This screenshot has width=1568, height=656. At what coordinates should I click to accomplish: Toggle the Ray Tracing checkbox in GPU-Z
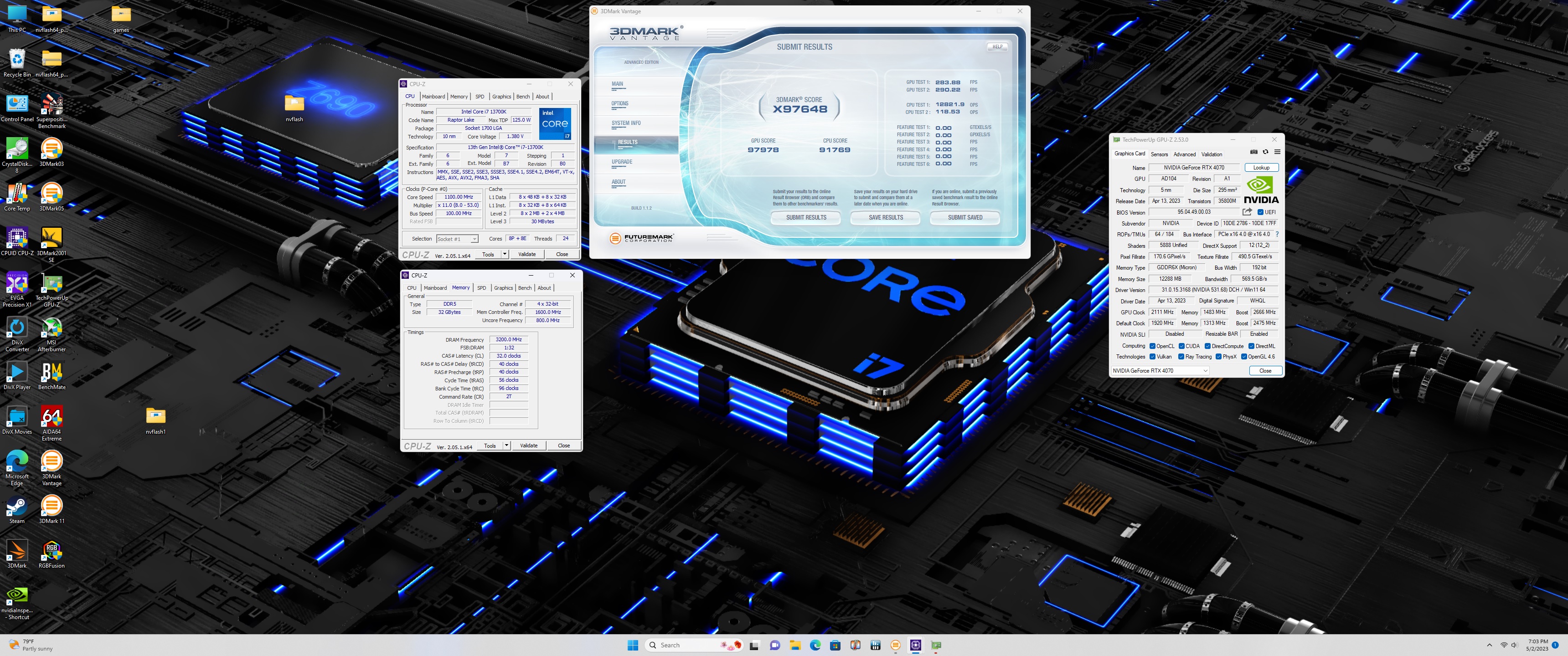(1181, 357)
